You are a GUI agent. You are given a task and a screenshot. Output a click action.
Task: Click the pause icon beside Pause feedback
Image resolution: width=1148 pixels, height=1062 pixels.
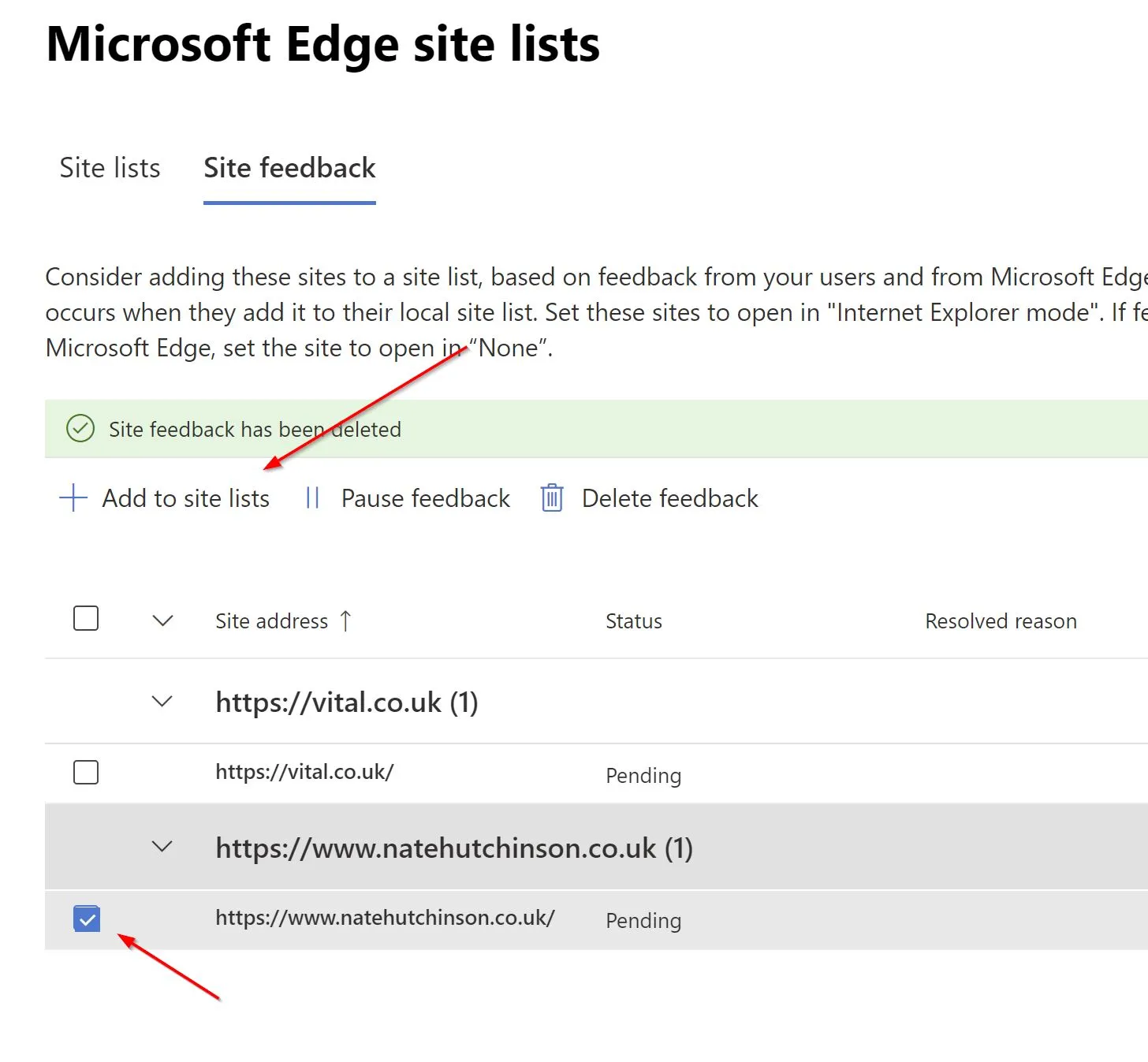point(312,498)
